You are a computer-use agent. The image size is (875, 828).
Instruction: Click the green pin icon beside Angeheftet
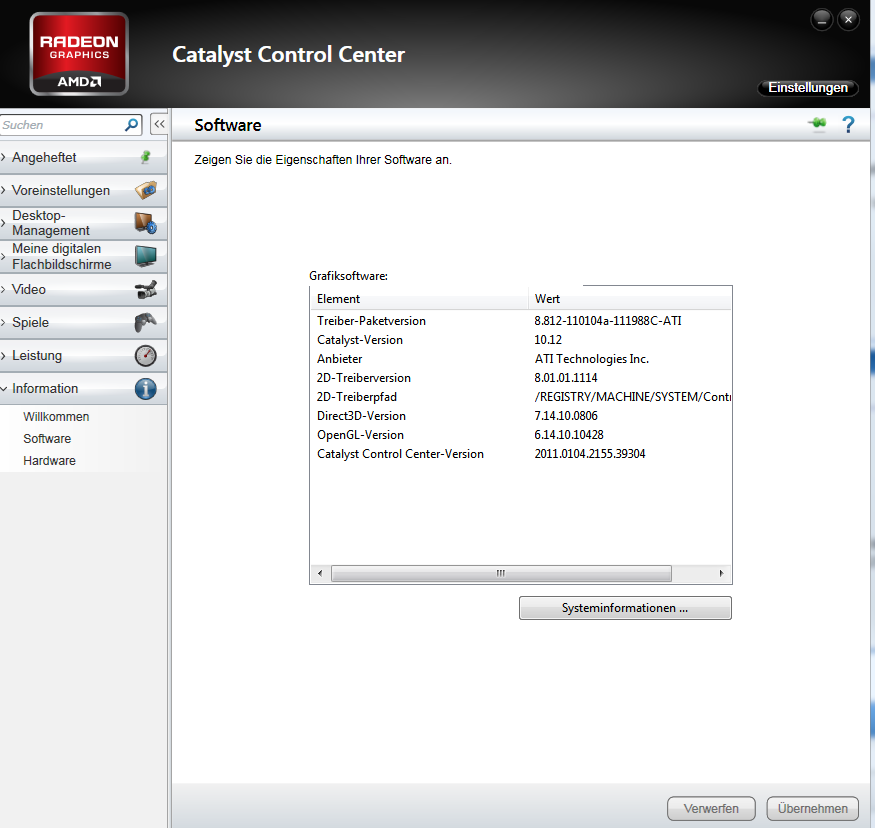145,157
